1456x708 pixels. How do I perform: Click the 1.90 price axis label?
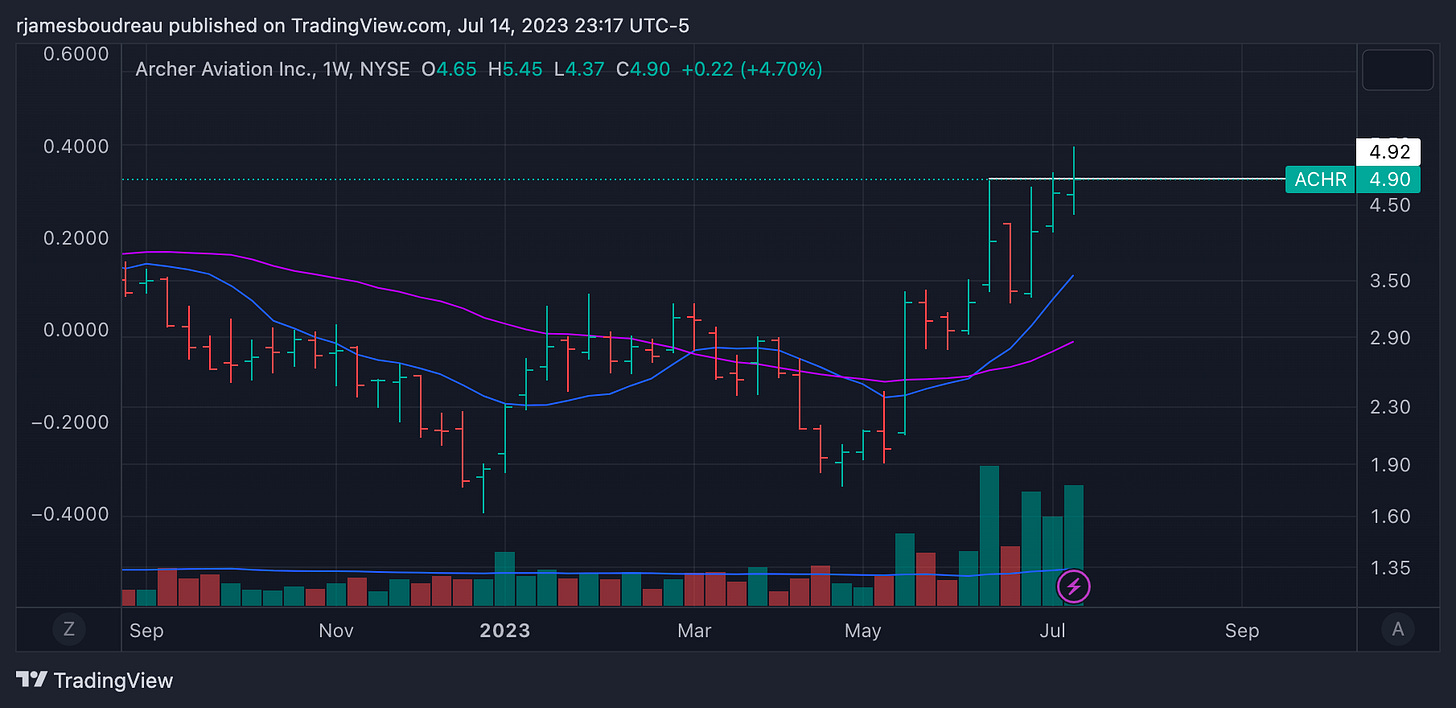(1390, 465)
